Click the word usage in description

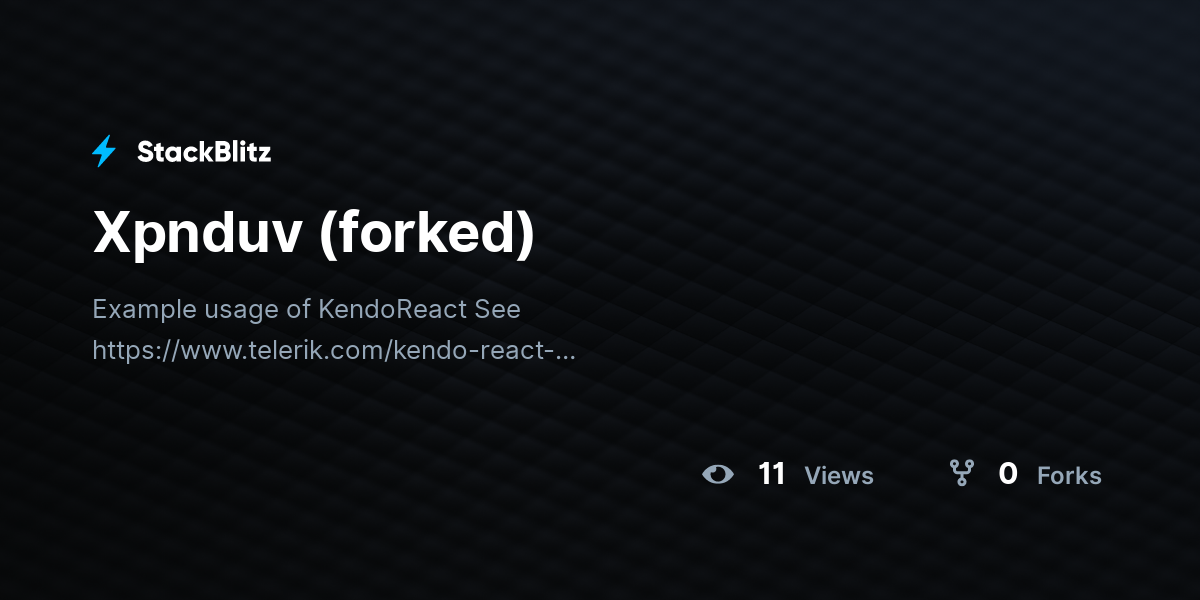click(215, 311)
